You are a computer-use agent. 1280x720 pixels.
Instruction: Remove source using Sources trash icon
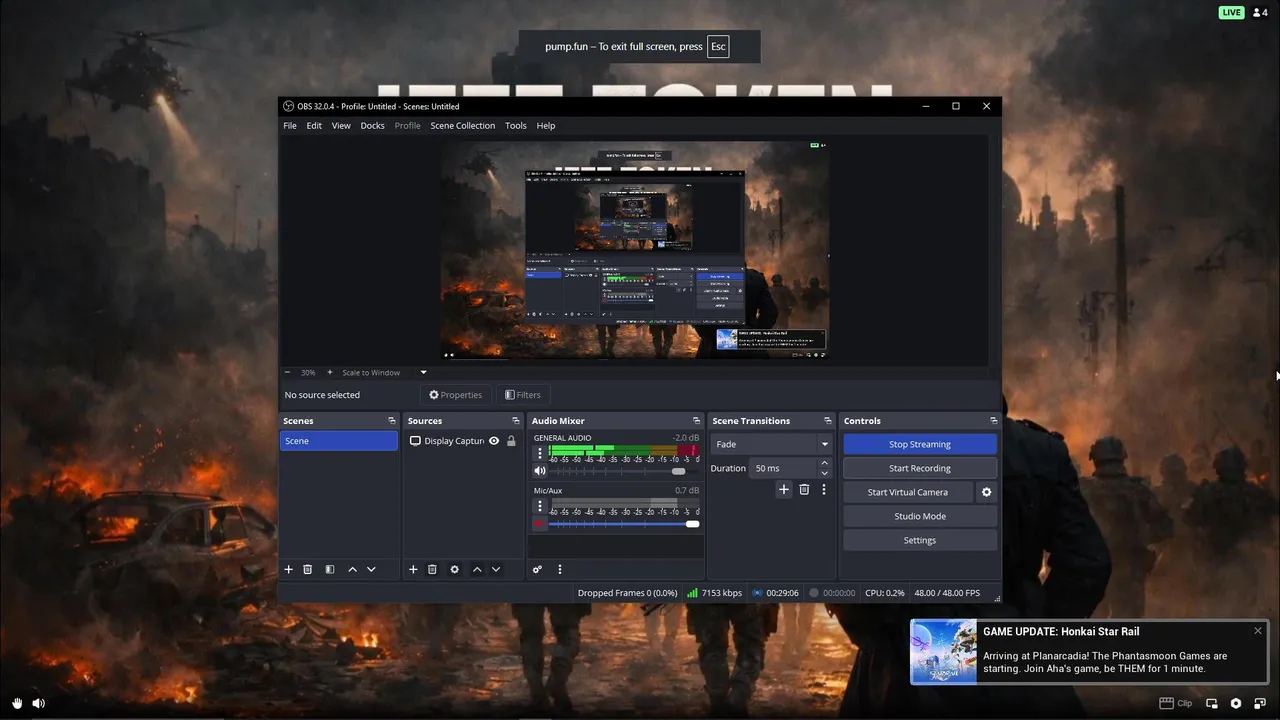coord(432,569)
